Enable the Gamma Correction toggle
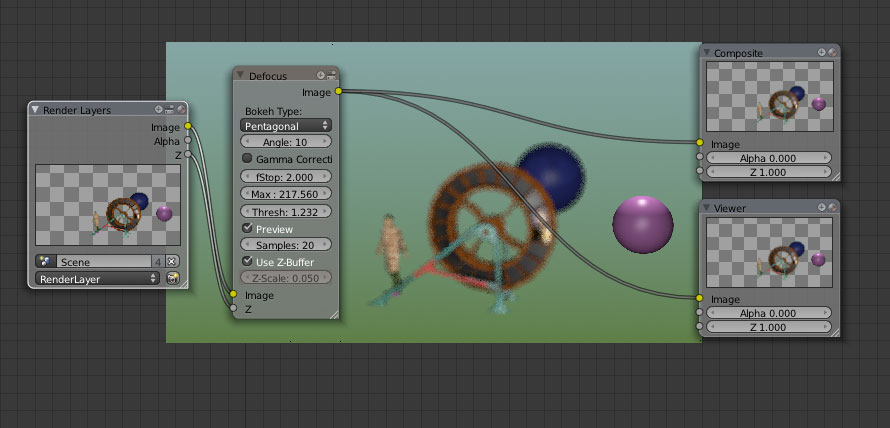Screen dimensions: 890x428 coord(248,159)
